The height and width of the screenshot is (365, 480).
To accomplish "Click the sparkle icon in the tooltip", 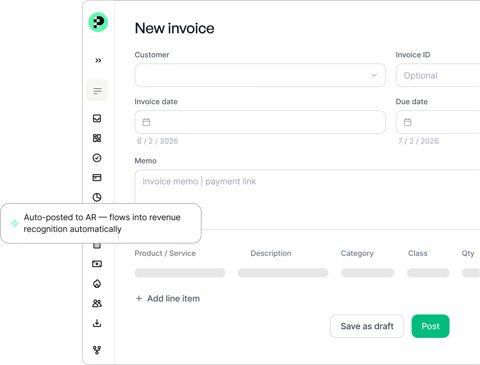I will point(14,223).
